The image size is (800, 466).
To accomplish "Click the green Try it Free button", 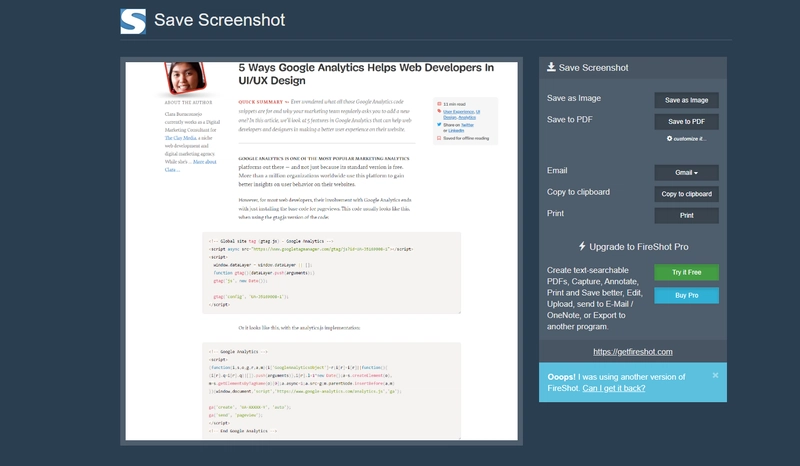I will 686,272.
